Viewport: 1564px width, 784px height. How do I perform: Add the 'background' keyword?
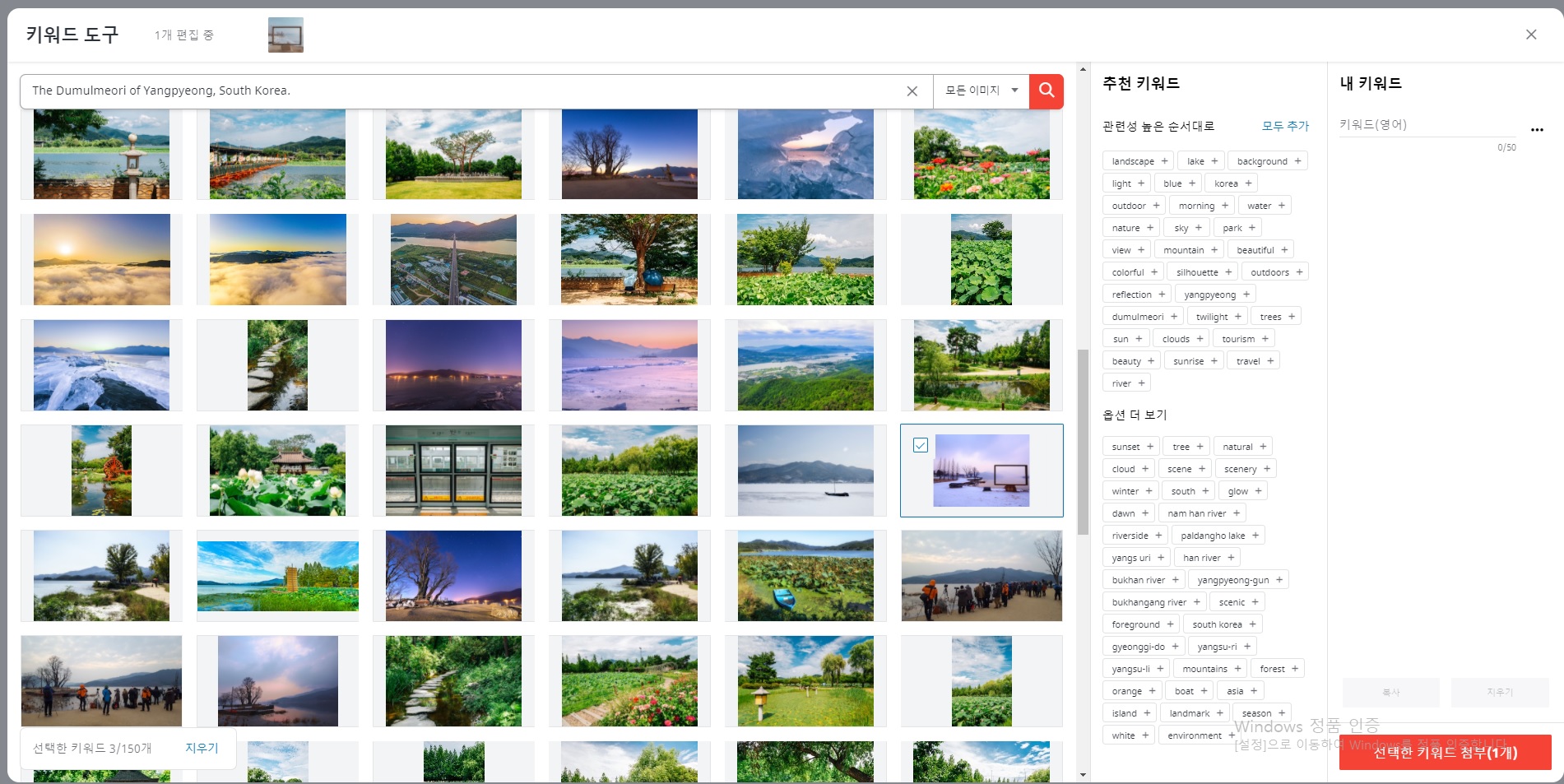[1268, 161]
